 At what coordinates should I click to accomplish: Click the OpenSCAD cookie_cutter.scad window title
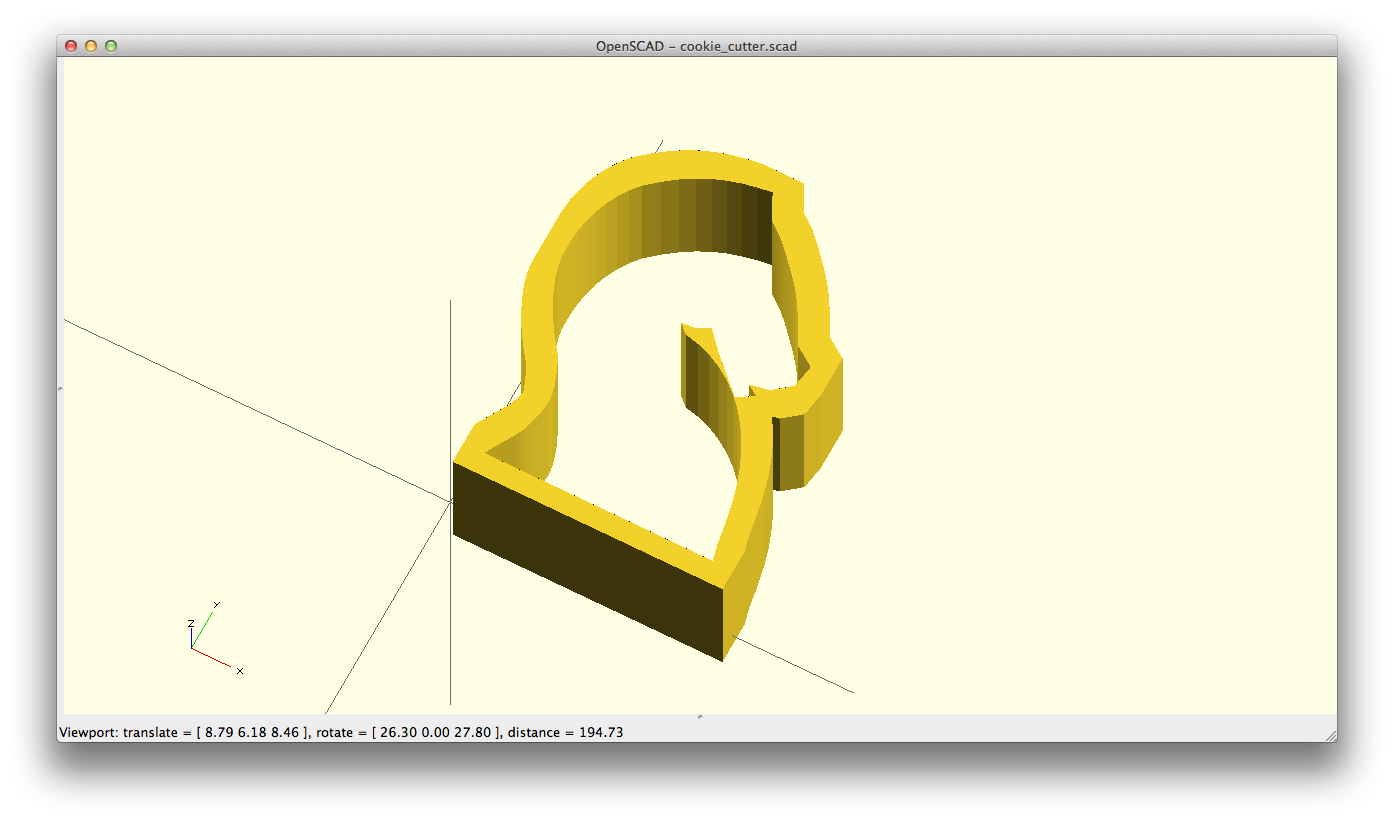pos(696,46)
